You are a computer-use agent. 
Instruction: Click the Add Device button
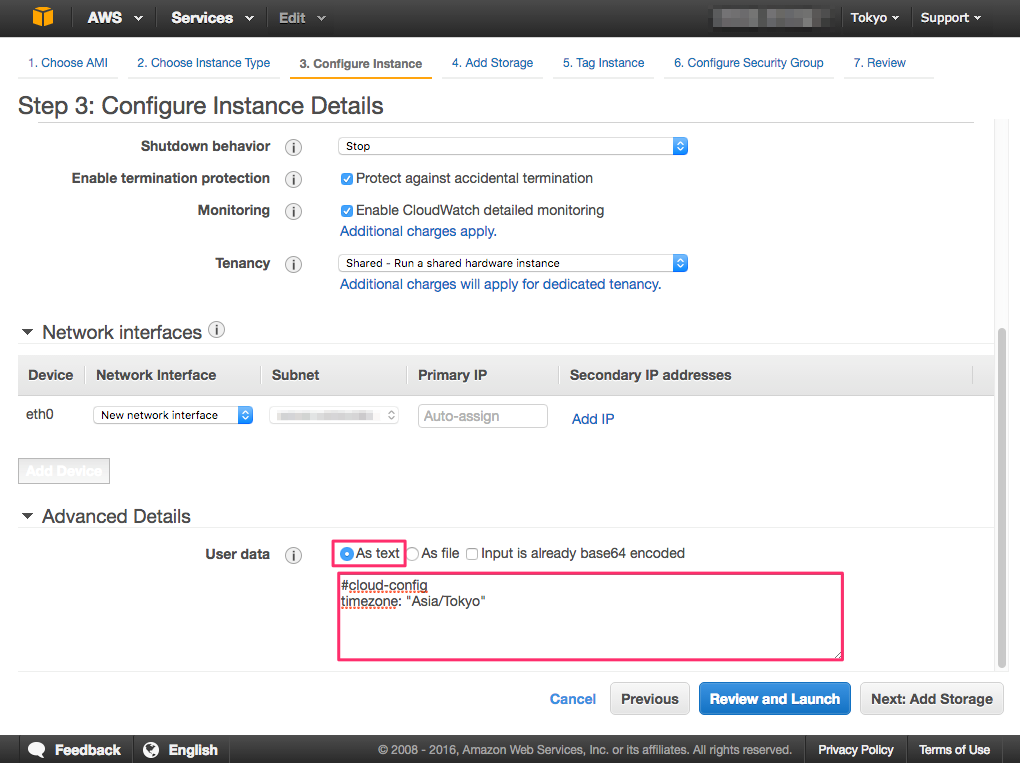pos(64,471)
